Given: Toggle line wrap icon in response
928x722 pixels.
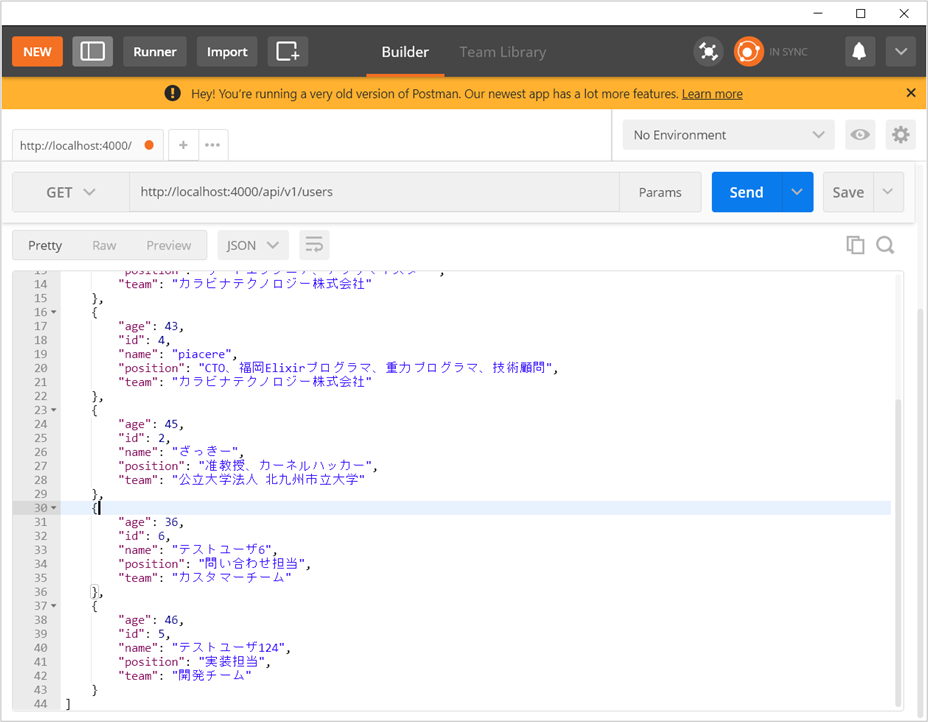Looking at the screenshot, I should point(314,245).
